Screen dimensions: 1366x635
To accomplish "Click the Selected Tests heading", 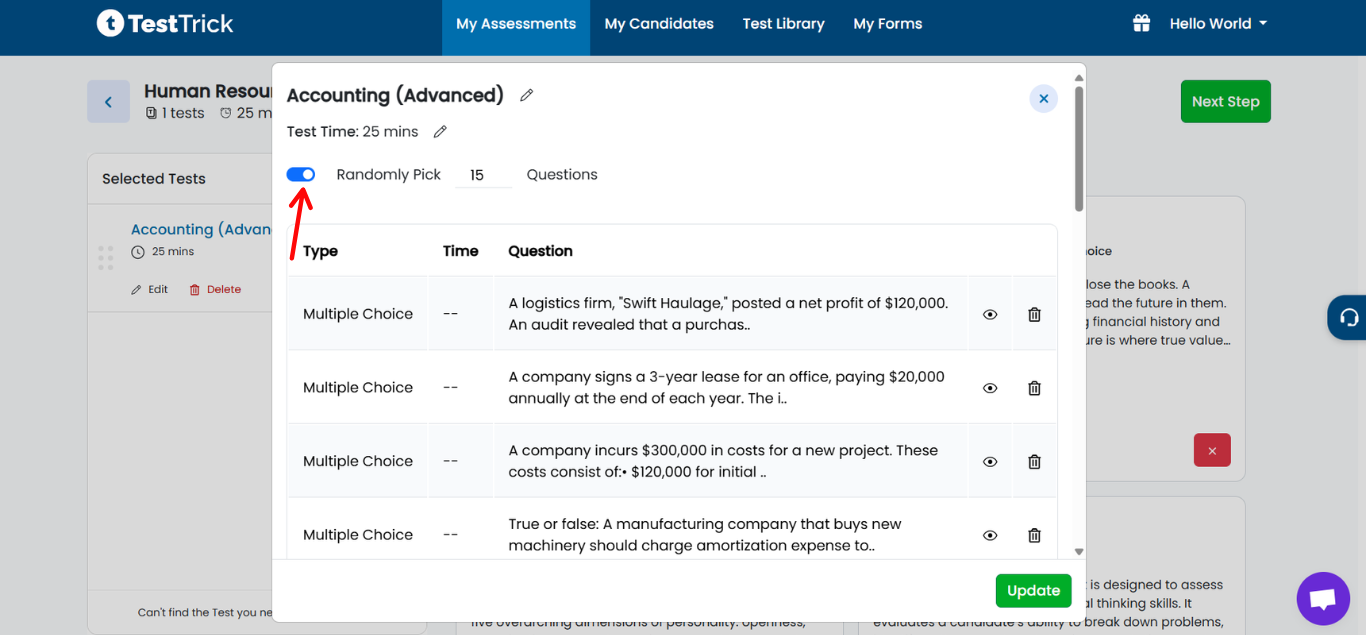I will (154, 179).
